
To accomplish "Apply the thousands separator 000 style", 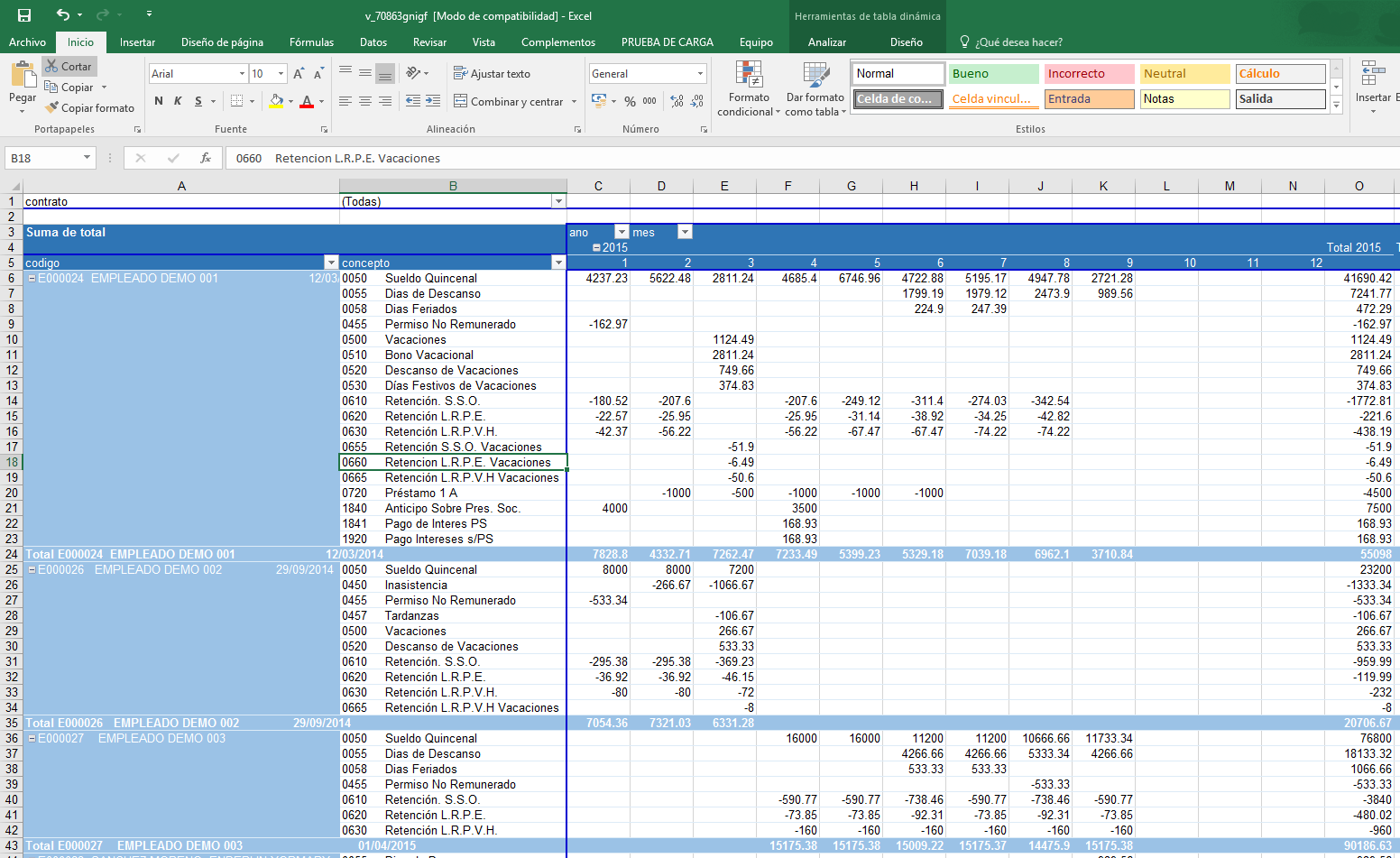I will tap(649, 101).
